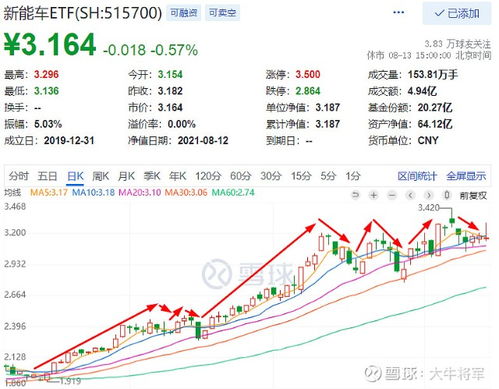Switch to the 五日 chart tab

(47, 176)
